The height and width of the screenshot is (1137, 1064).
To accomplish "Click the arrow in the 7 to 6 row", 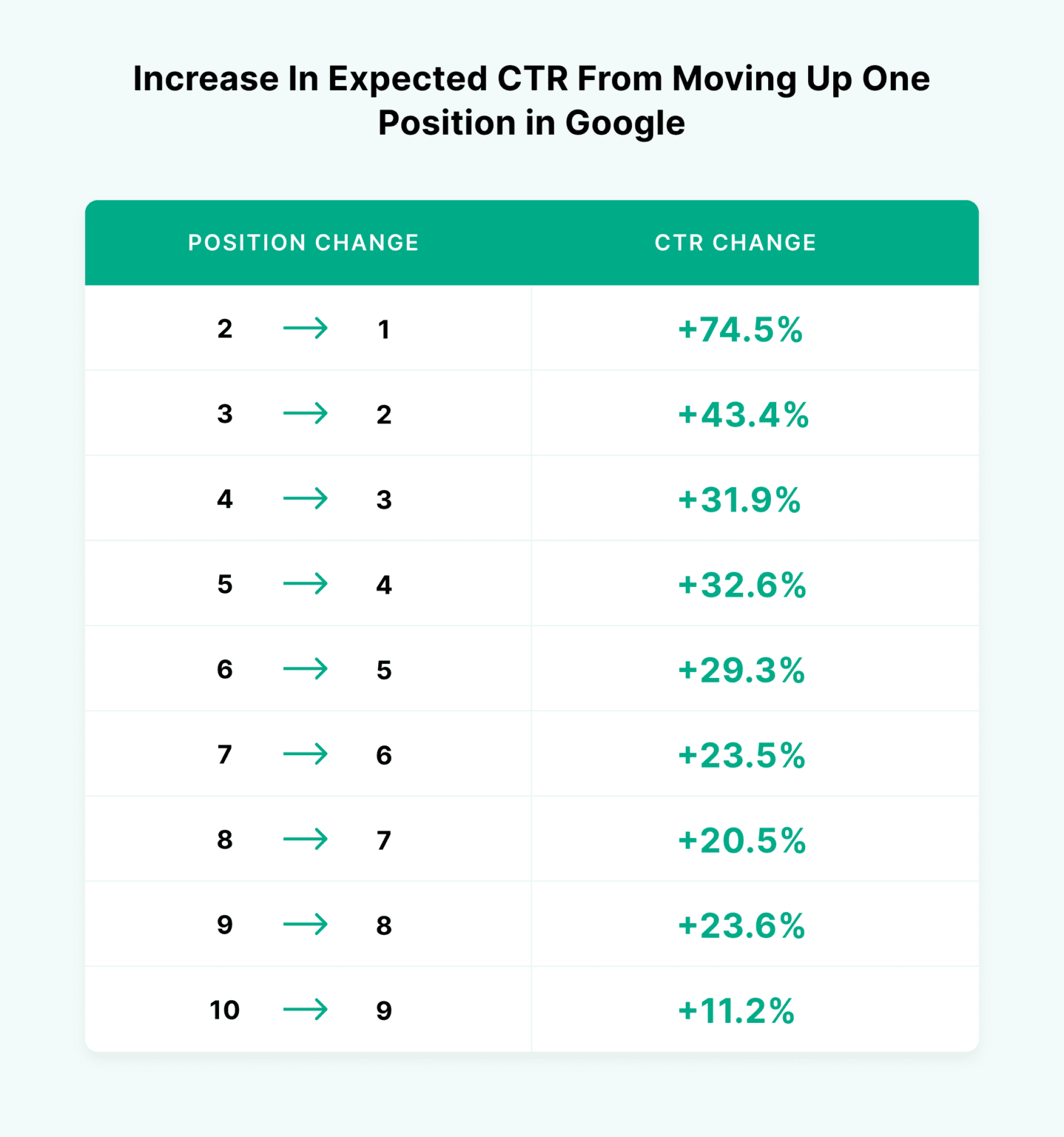I will (x=305, y=754).
